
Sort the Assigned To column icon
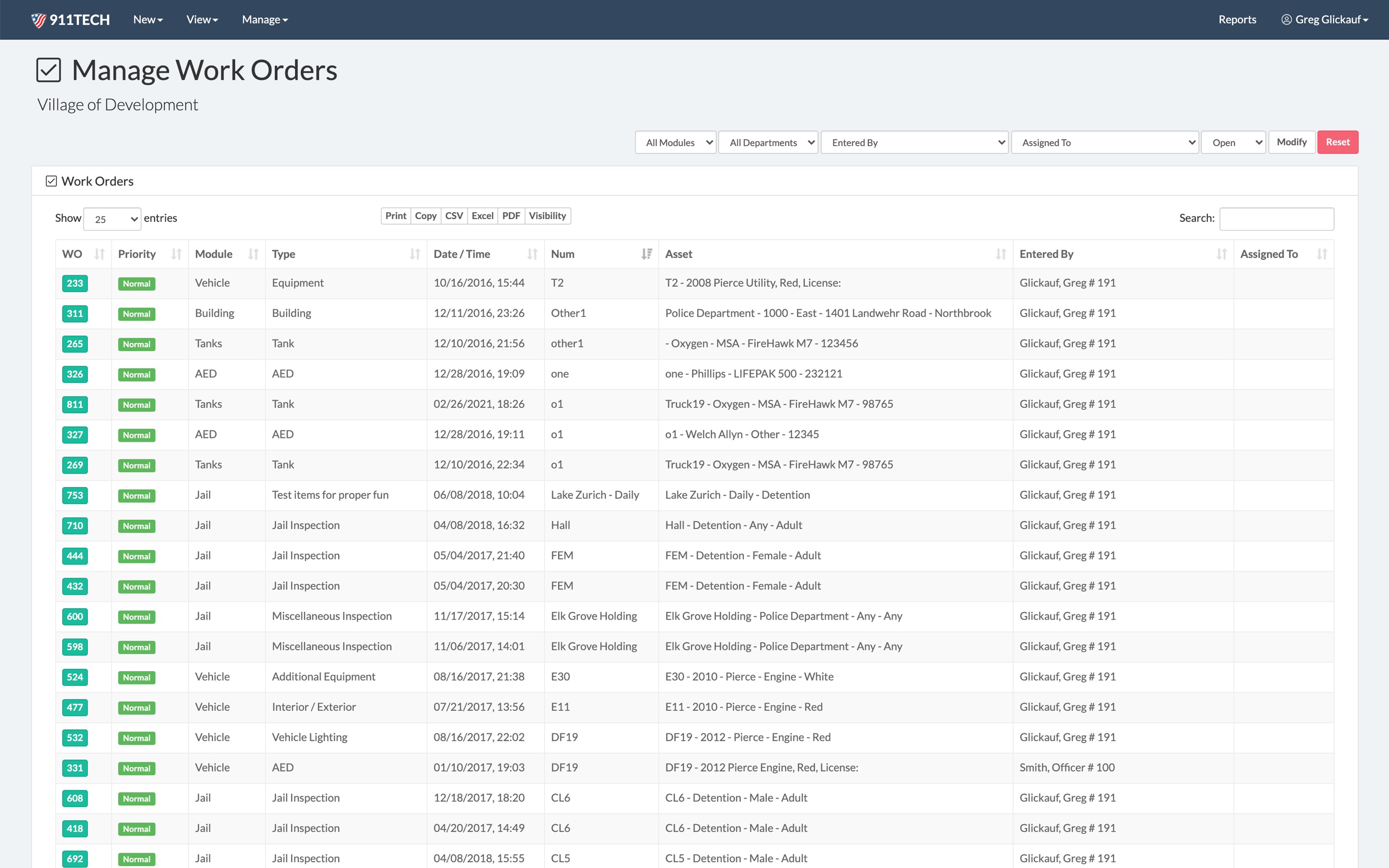(1322, 254)
